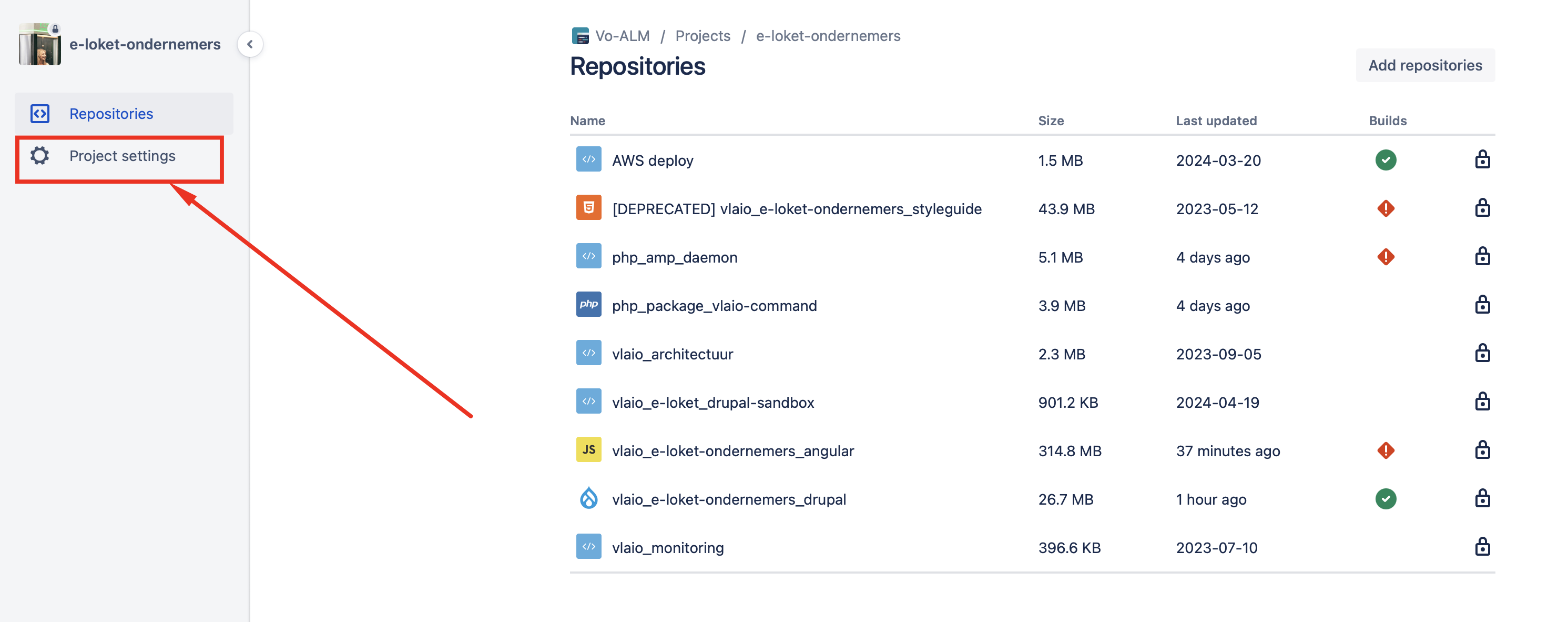This screenshot has width=1568, height=622.
Task: Select Repositories in the sidebar
Action: point(111,114)
